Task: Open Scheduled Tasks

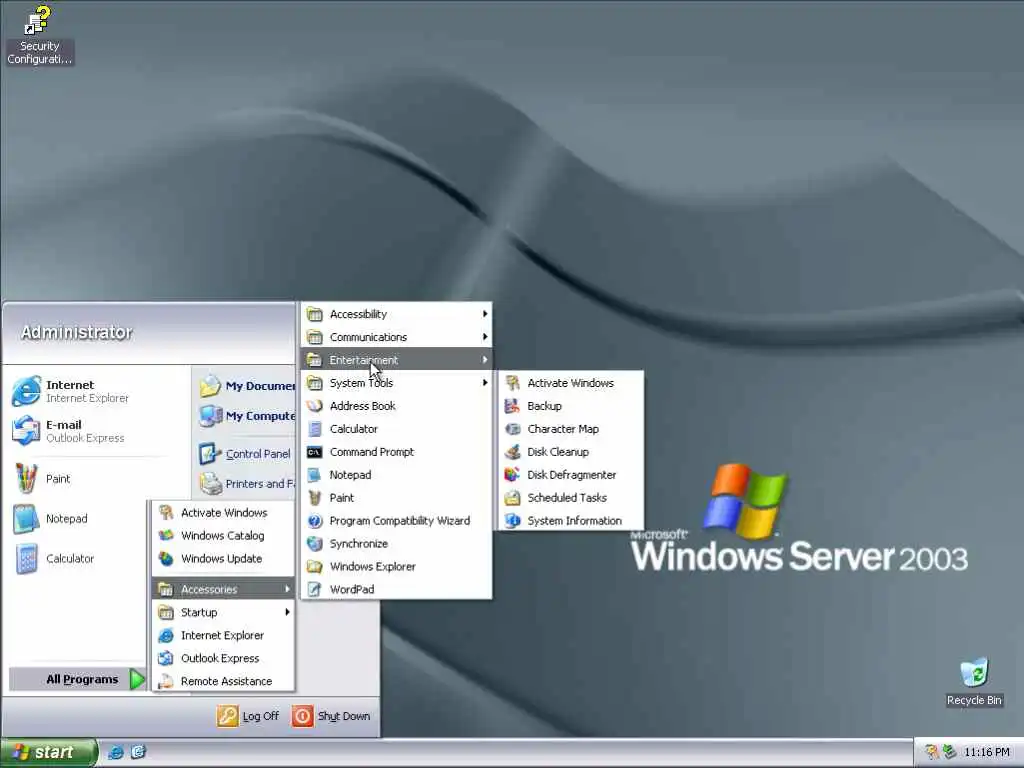Action: pyautogui.click(x=571, y=497)
